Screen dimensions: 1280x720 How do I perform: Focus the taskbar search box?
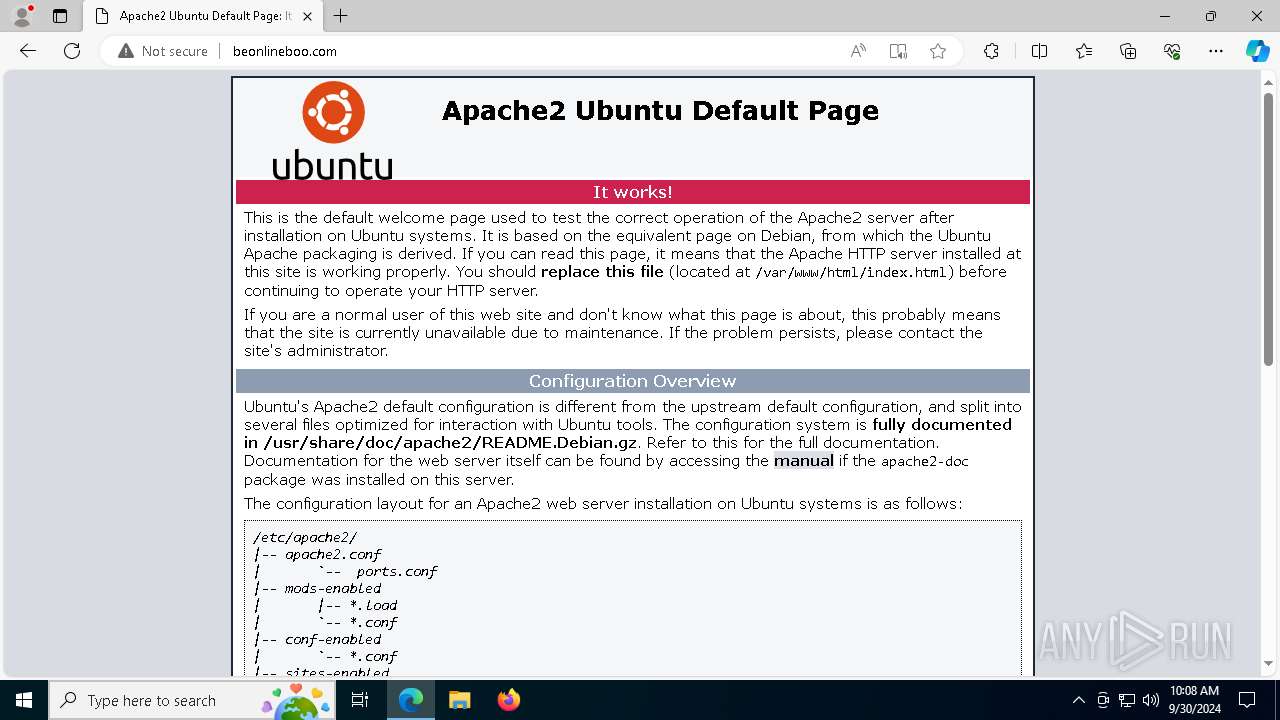pos(193,700)
